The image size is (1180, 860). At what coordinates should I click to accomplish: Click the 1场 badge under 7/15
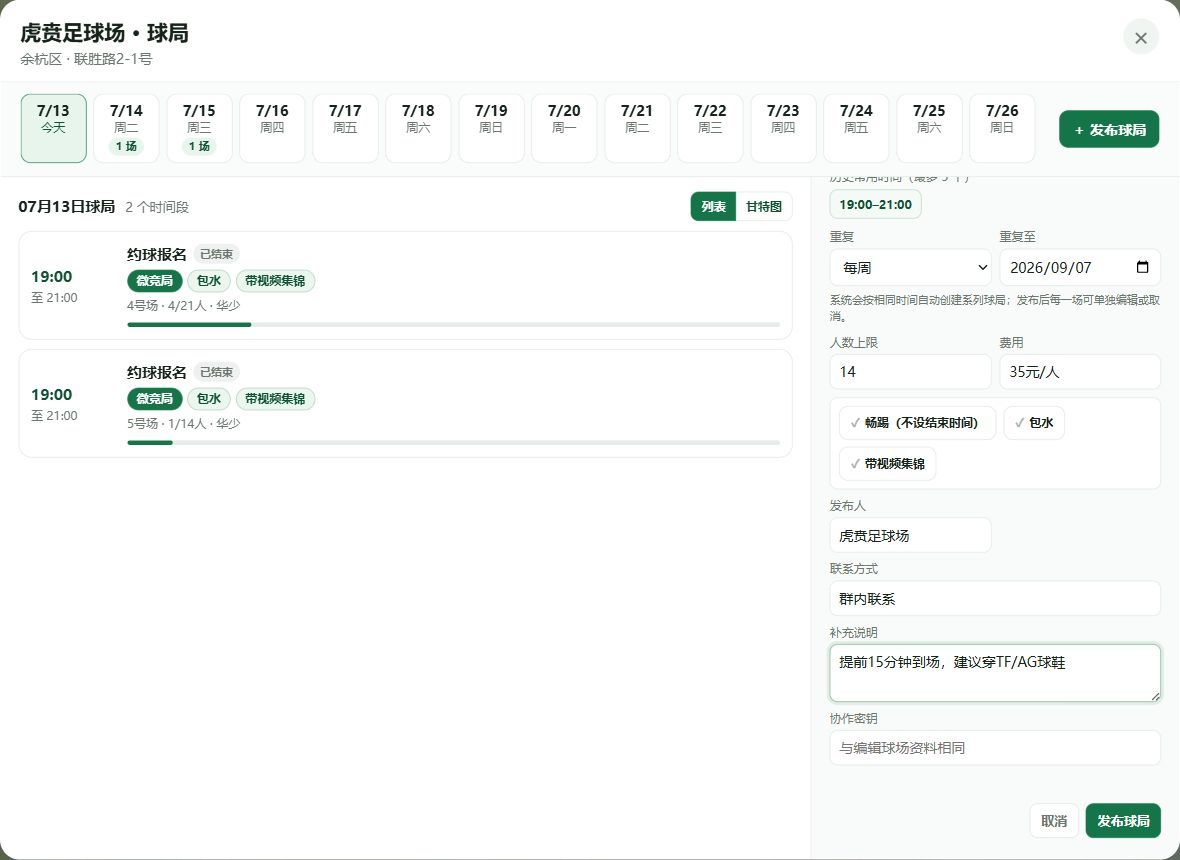[x=199, y=146]
